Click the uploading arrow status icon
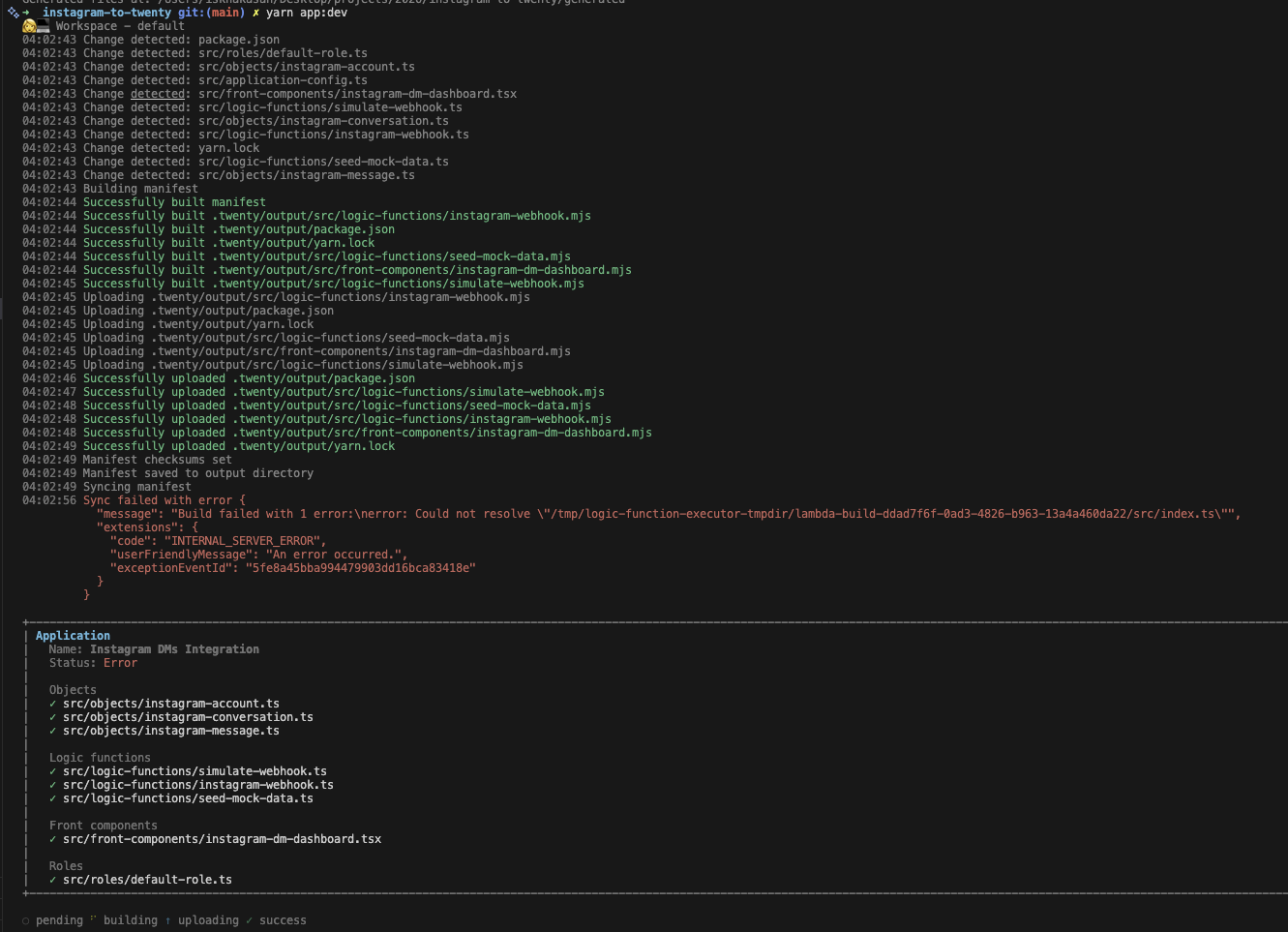The height and width of the screenshot is (932, 1288). coord(167,919)
